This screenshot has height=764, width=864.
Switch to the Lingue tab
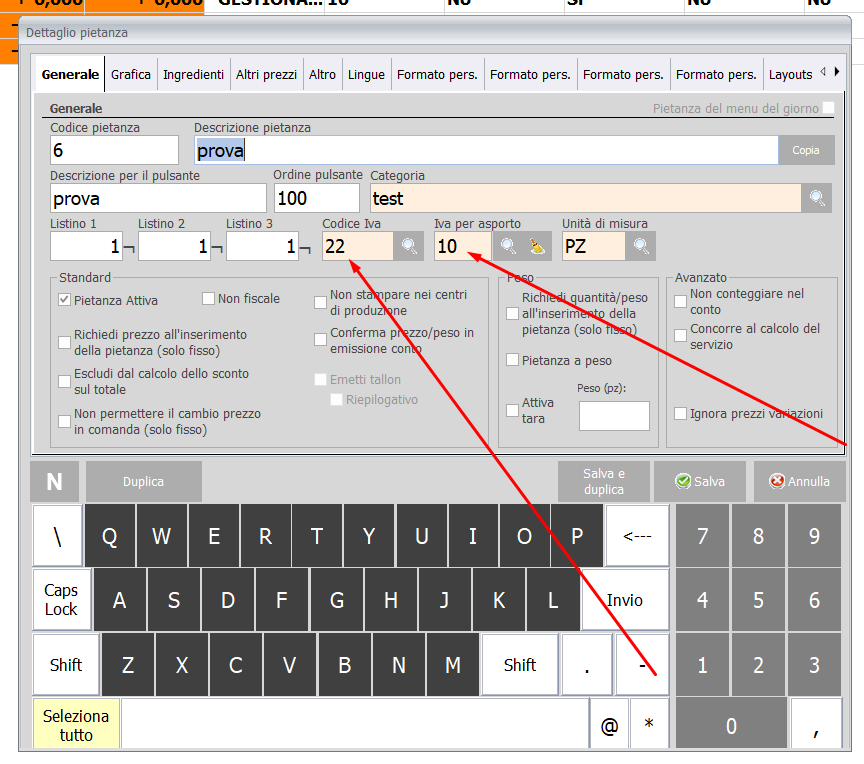366,74
